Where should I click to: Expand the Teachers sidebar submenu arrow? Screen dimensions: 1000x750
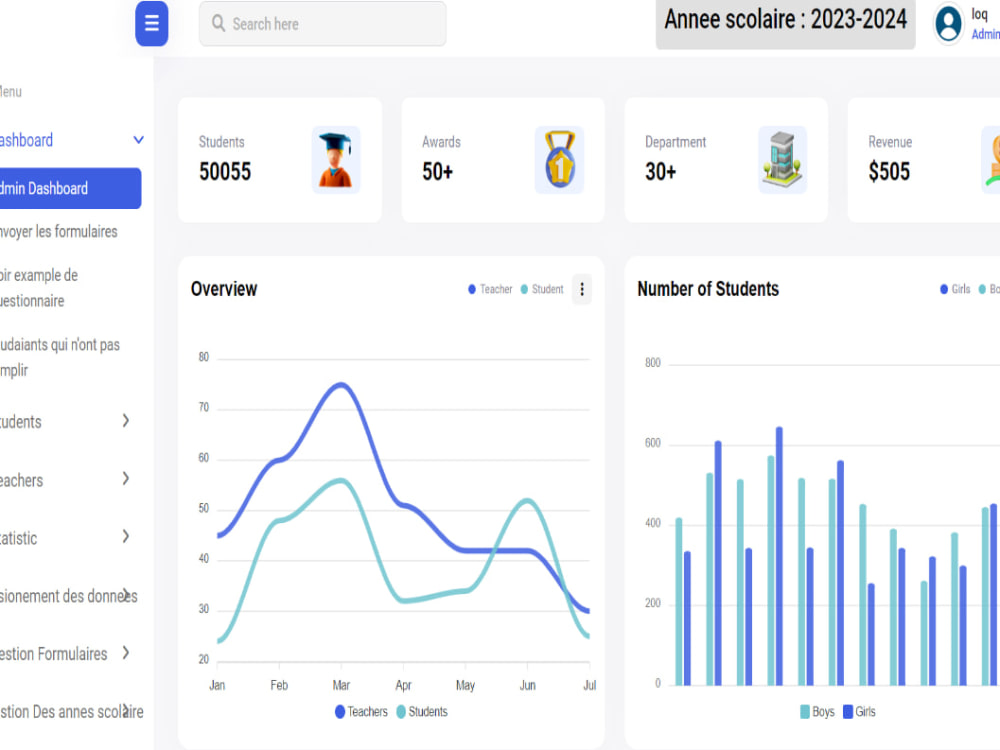click(x=126, y=478)
